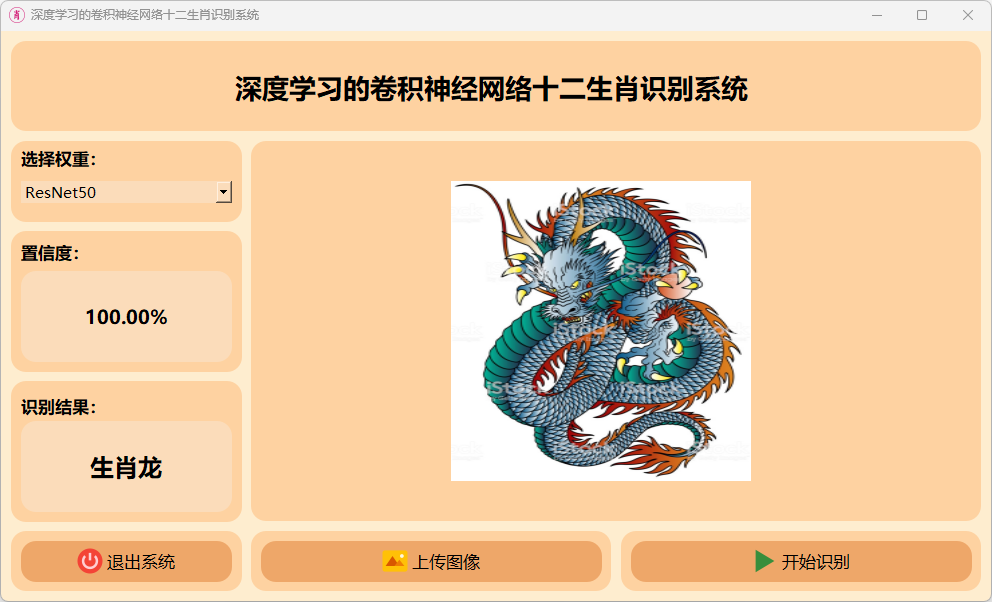
Task: Click the 上传图像 button
Action: (x=431, y=561)
